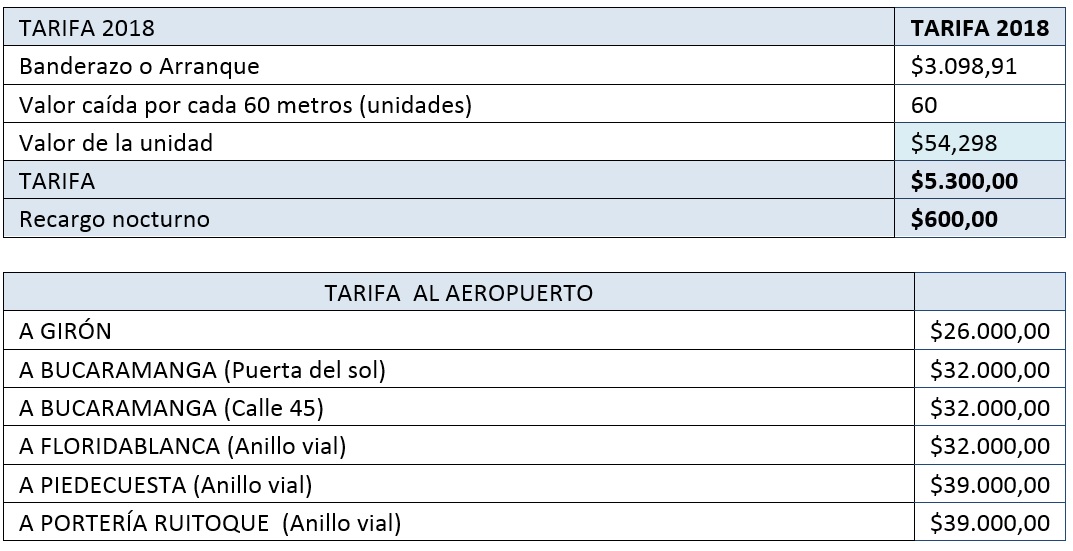Click A BUCARAMANGA (Puerta del sol) row

tap(534, 370)
